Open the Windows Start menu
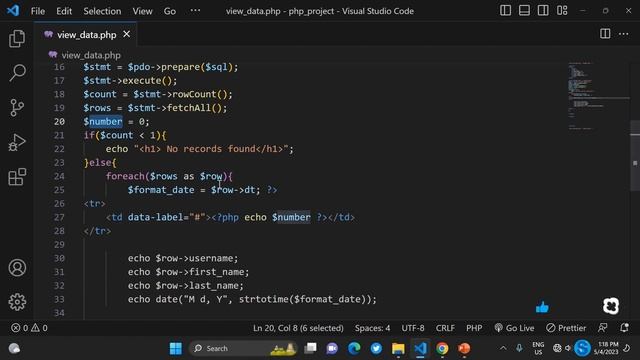The image size is (640, 360). pyautogui.click(x=176, y=349)
